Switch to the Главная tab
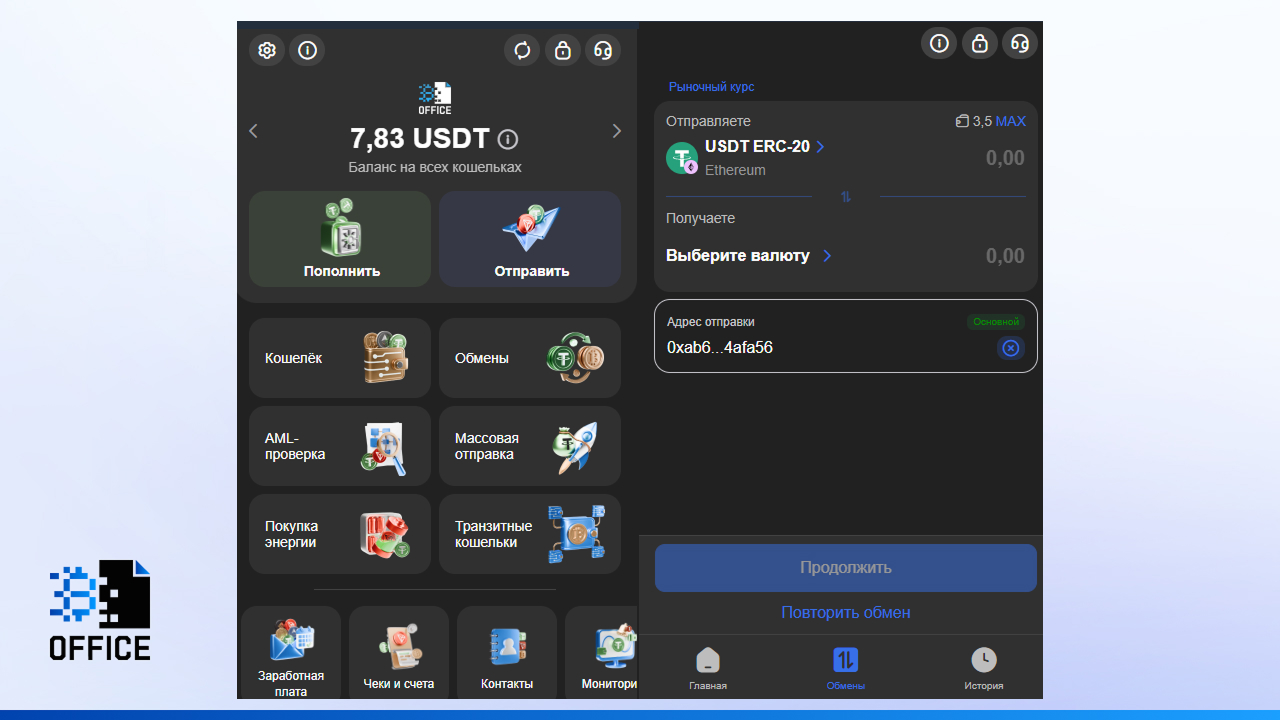Screen dimensions: 1280x720 tap(708, 668)
